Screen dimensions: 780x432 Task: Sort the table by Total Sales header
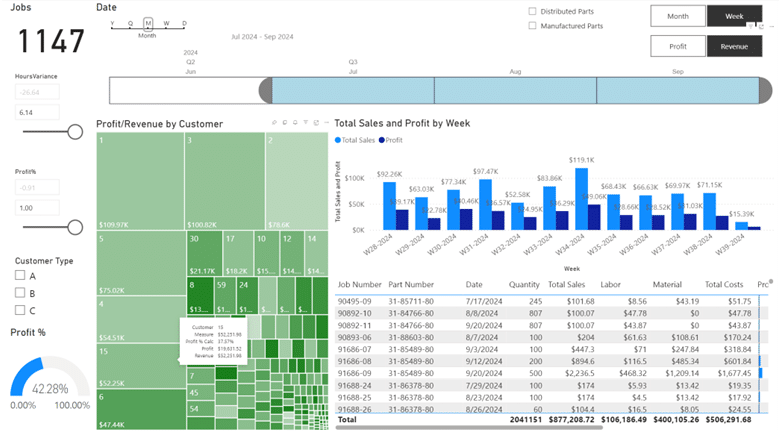coord(567,285)
